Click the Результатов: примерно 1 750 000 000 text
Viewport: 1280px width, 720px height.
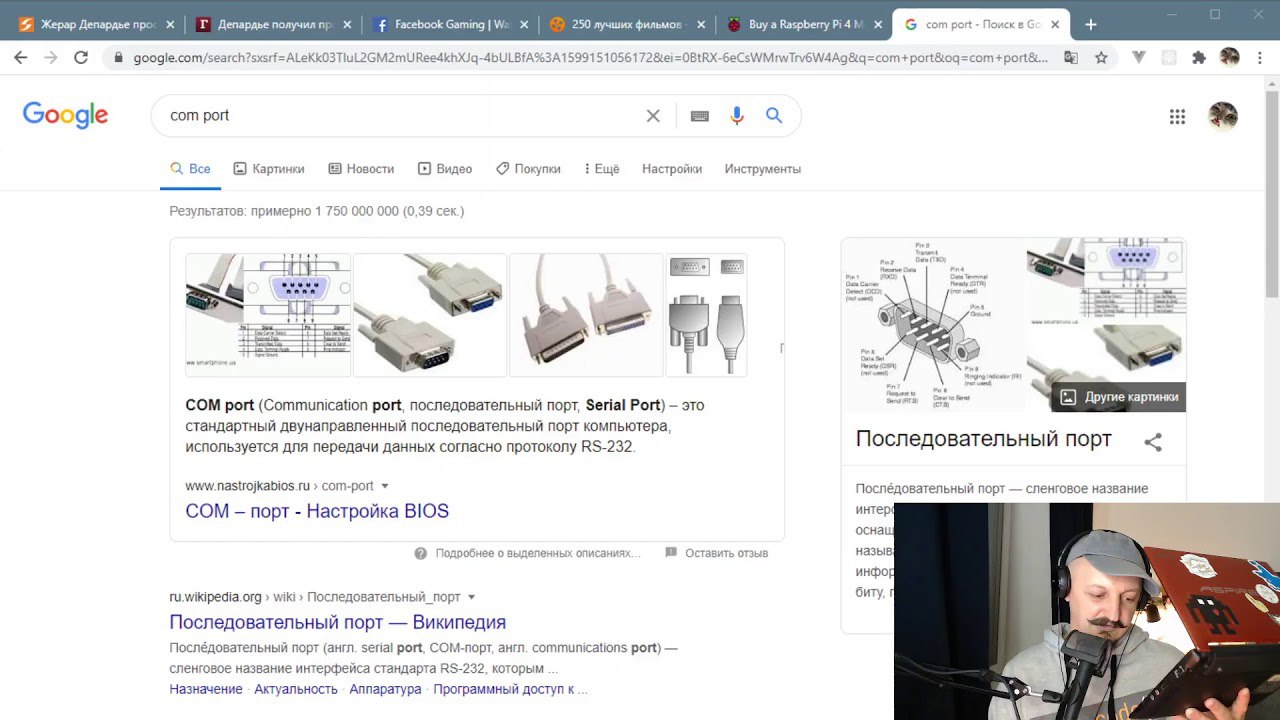pyautogui.click(x=316, y=211)
